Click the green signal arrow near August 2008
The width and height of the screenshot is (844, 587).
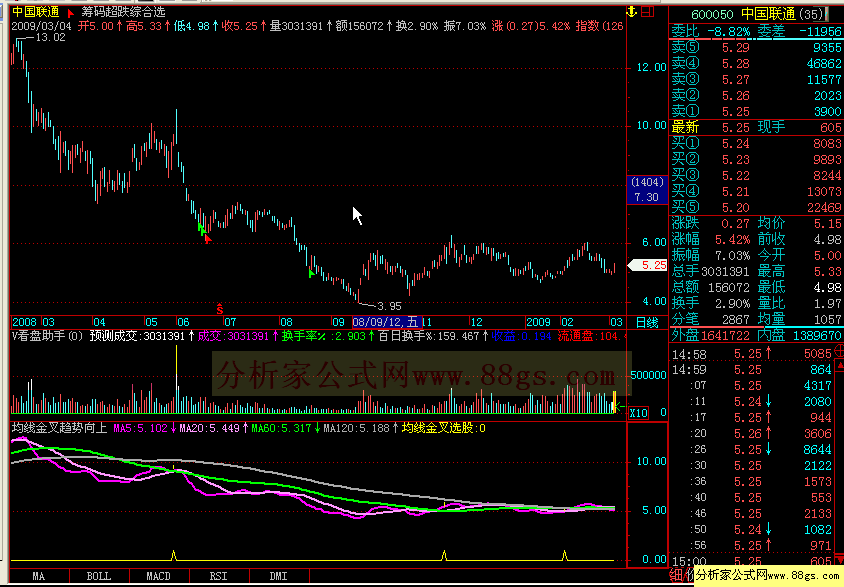(311, 273)
